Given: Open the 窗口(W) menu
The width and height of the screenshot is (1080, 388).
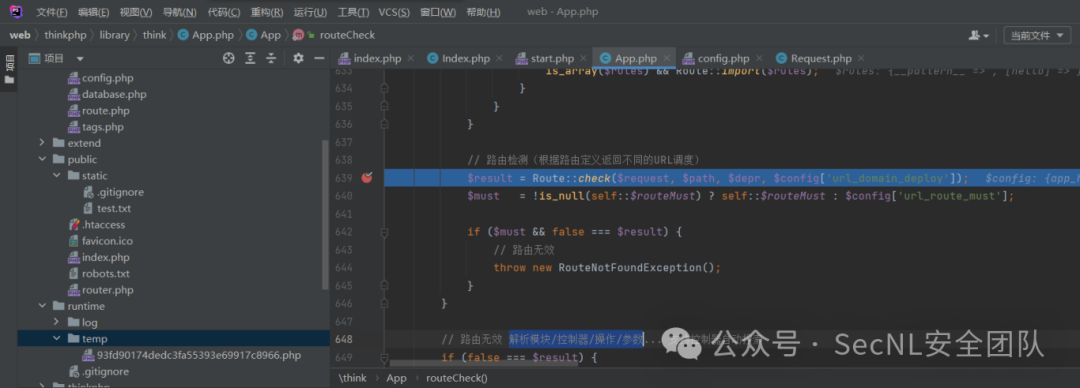Looking at the screenshot, I should (438, 12).
